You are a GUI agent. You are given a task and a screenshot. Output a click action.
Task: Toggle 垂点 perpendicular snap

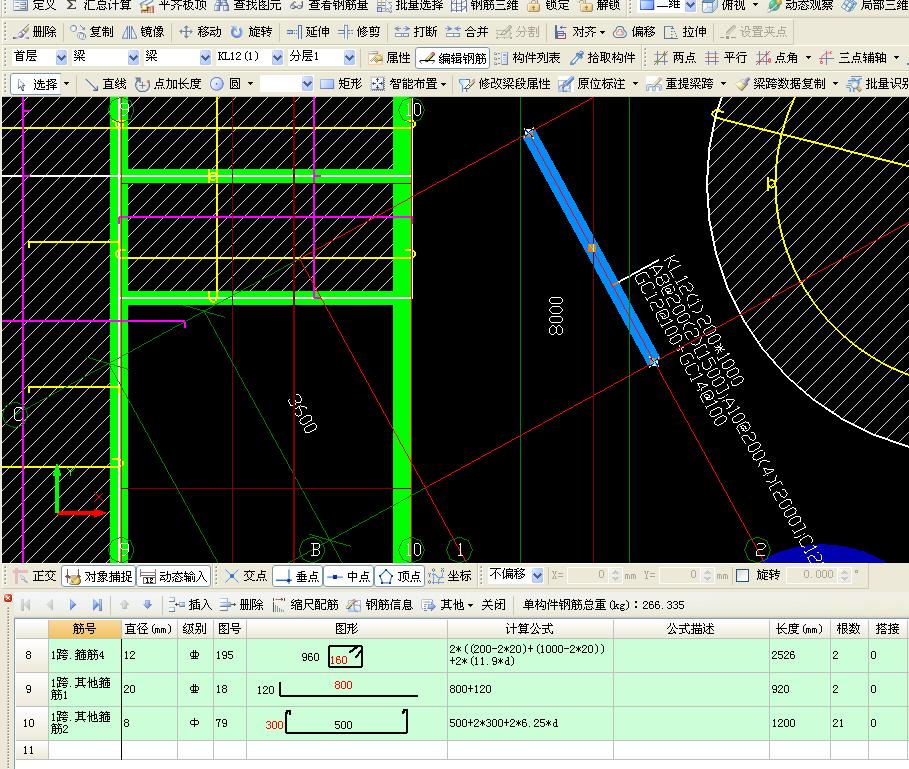[297, 576]
